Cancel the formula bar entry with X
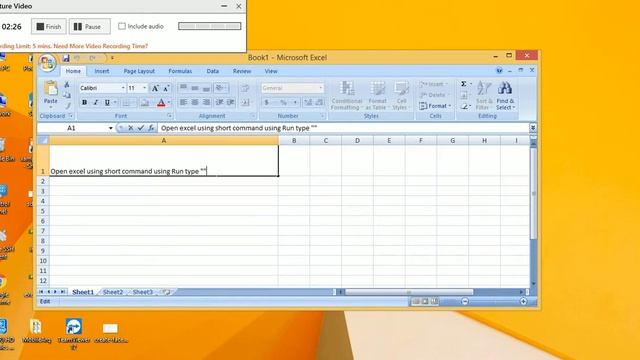The width and height of the screenshot is (640, 360). [131, 128]
